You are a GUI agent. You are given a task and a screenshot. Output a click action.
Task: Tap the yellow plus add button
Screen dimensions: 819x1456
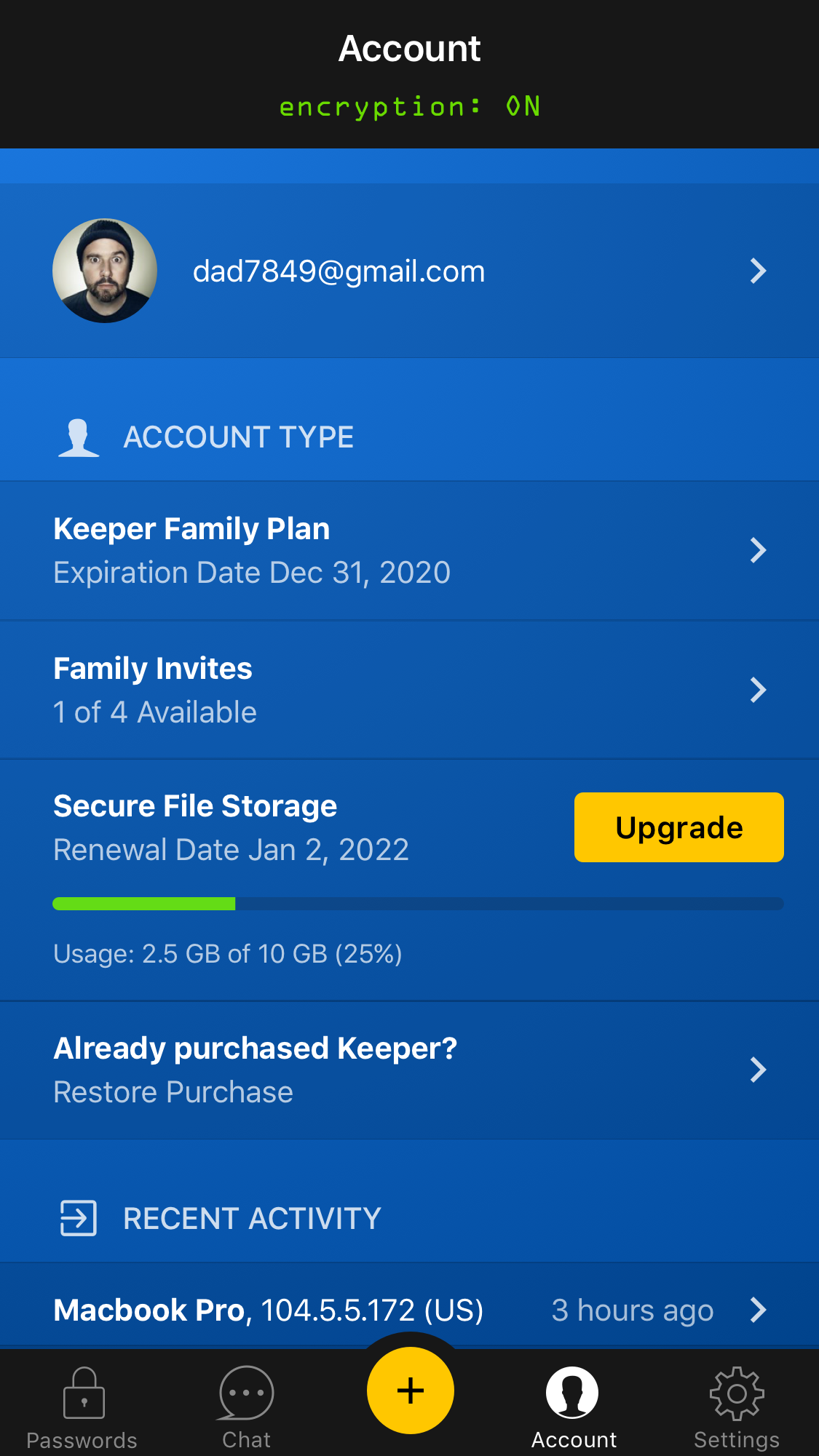(x=410, y=1391)
